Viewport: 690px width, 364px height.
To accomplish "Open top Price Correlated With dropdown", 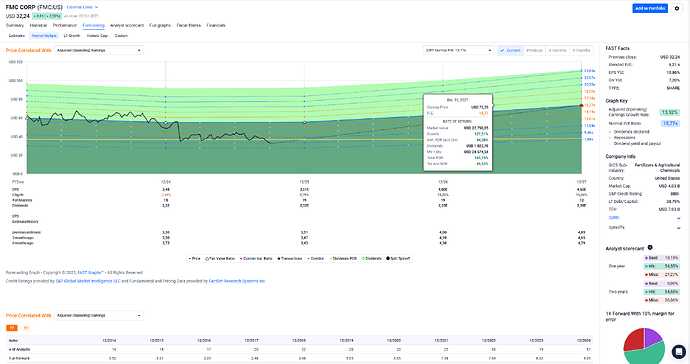I will [x=99, y=50].
